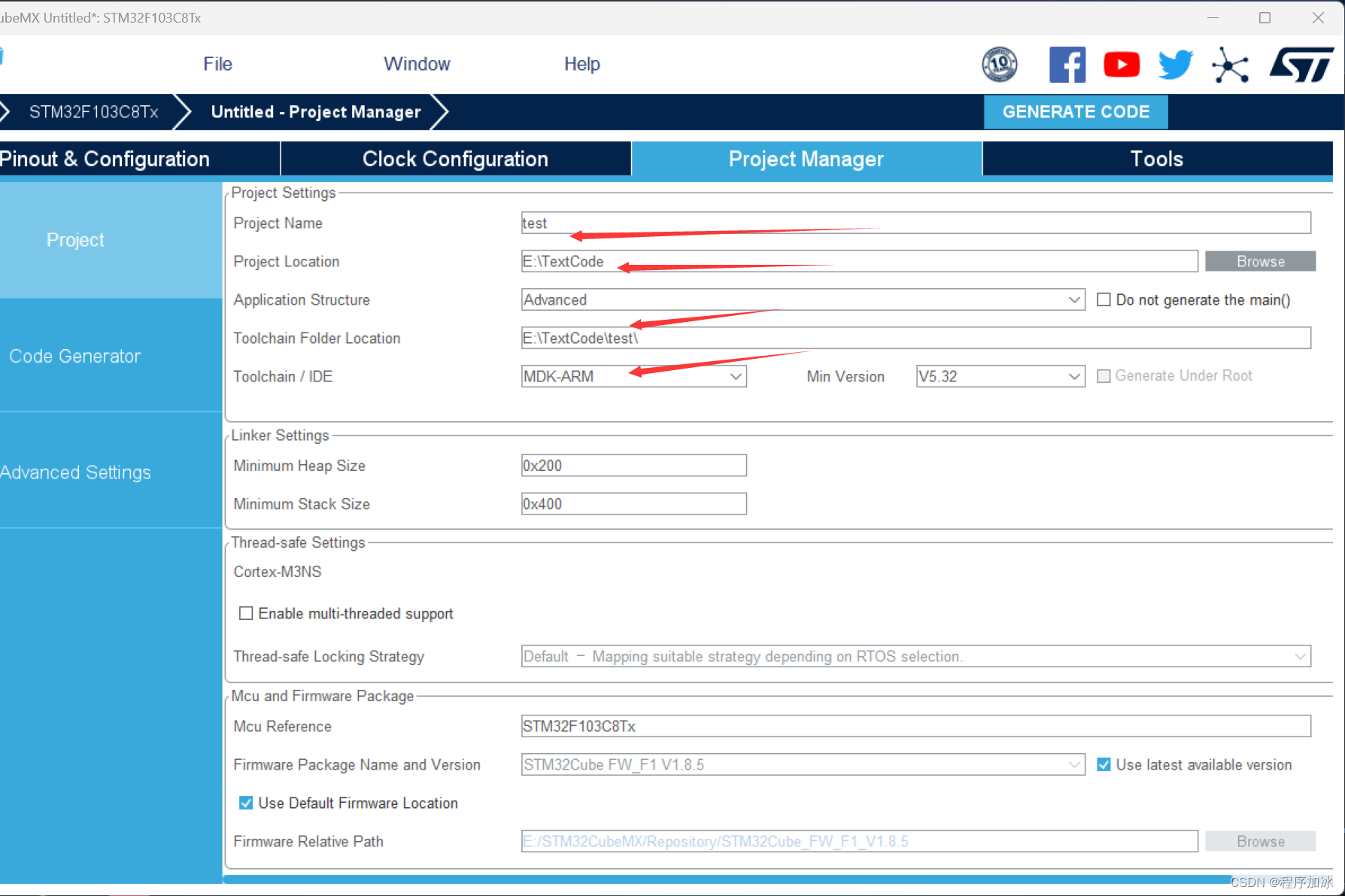This screenshot has height=896, width=1345.
Task: Click the ST community network icon
Action: pyautogui.click(x=1230, y=65)
